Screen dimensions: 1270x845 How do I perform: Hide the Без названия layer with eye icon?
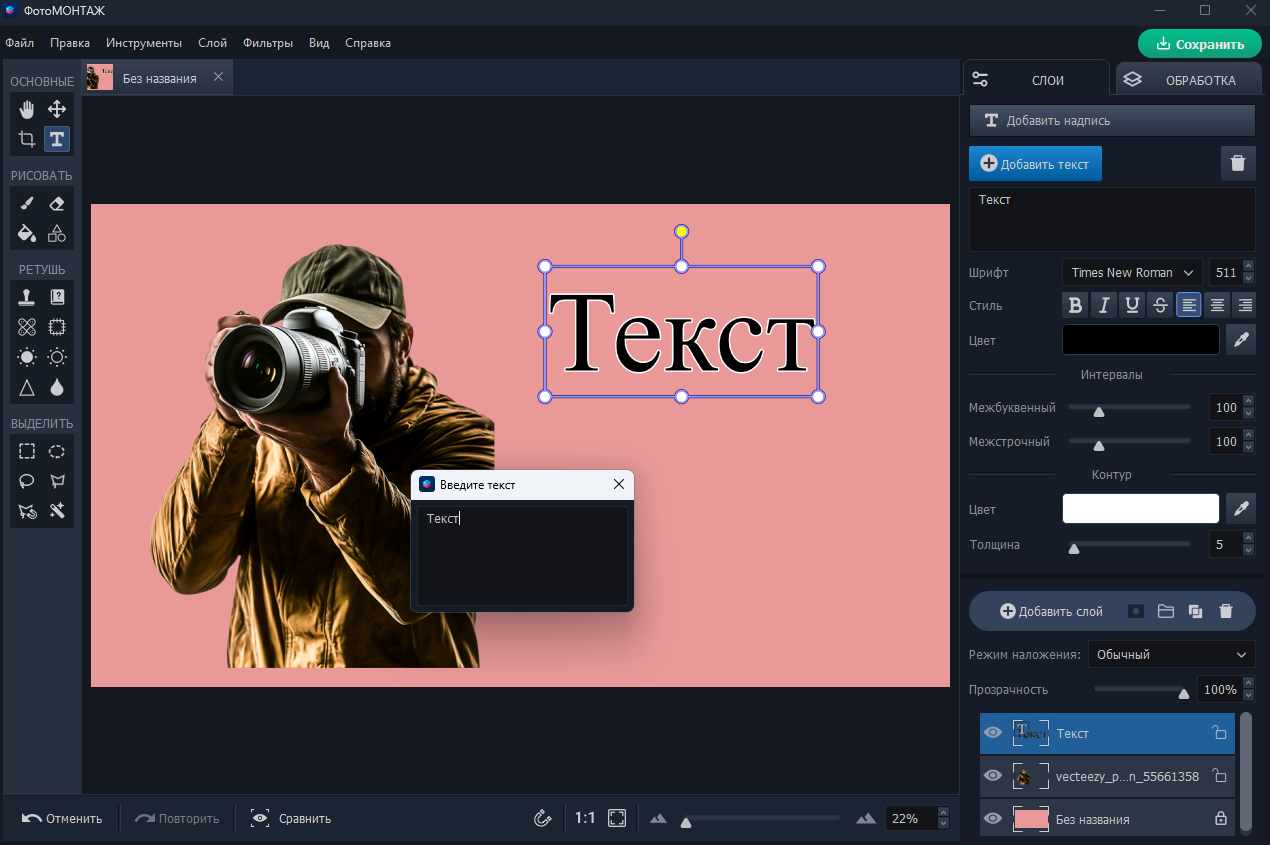tap(993, 818)
